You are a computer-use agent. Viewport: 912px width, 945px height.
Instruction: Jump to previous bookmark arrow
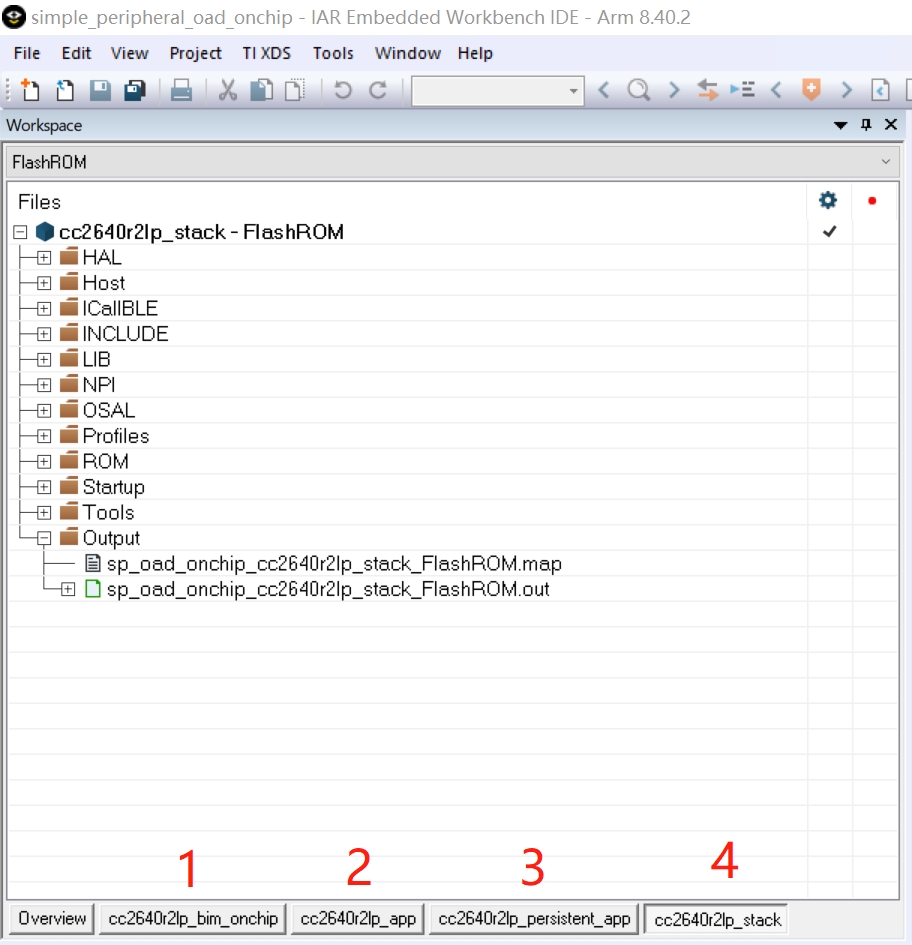click(x=776, y=90)
